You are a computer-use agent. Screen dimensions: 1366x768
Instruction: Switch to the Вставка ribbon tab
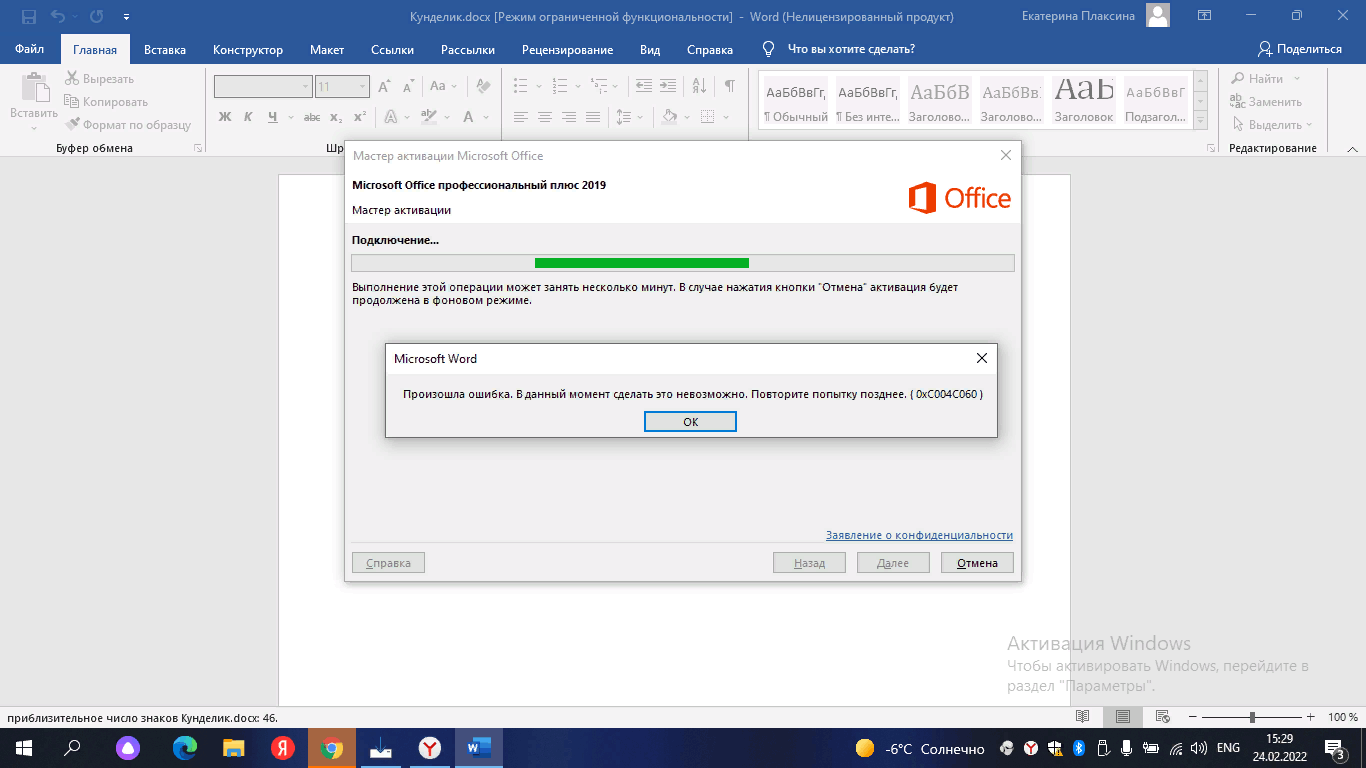(165, 50)
